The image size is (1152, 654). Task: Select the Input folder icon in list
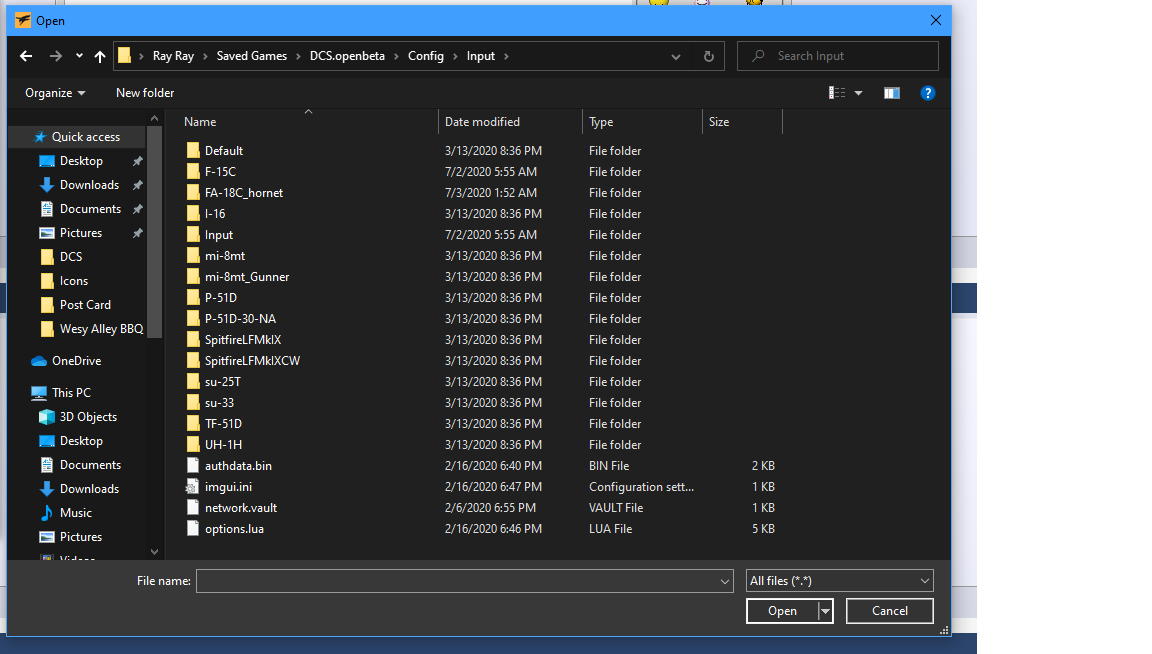pos(193,234)
